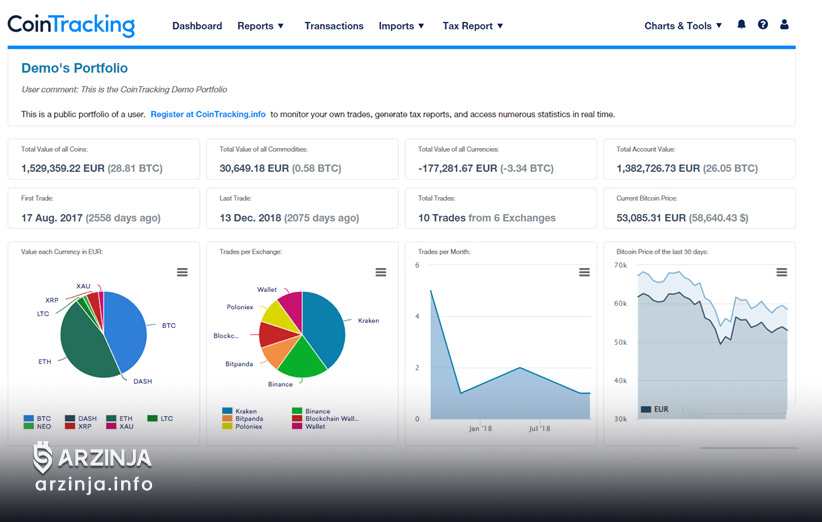Click the 1,382,726.73 EUR account value

coord(658,168)
